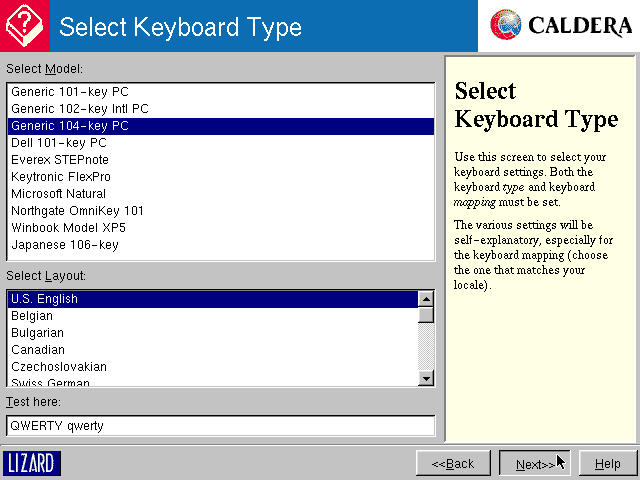Screen dimensions: 640x480
Task: Click the Test here input field
Action: 220,426
